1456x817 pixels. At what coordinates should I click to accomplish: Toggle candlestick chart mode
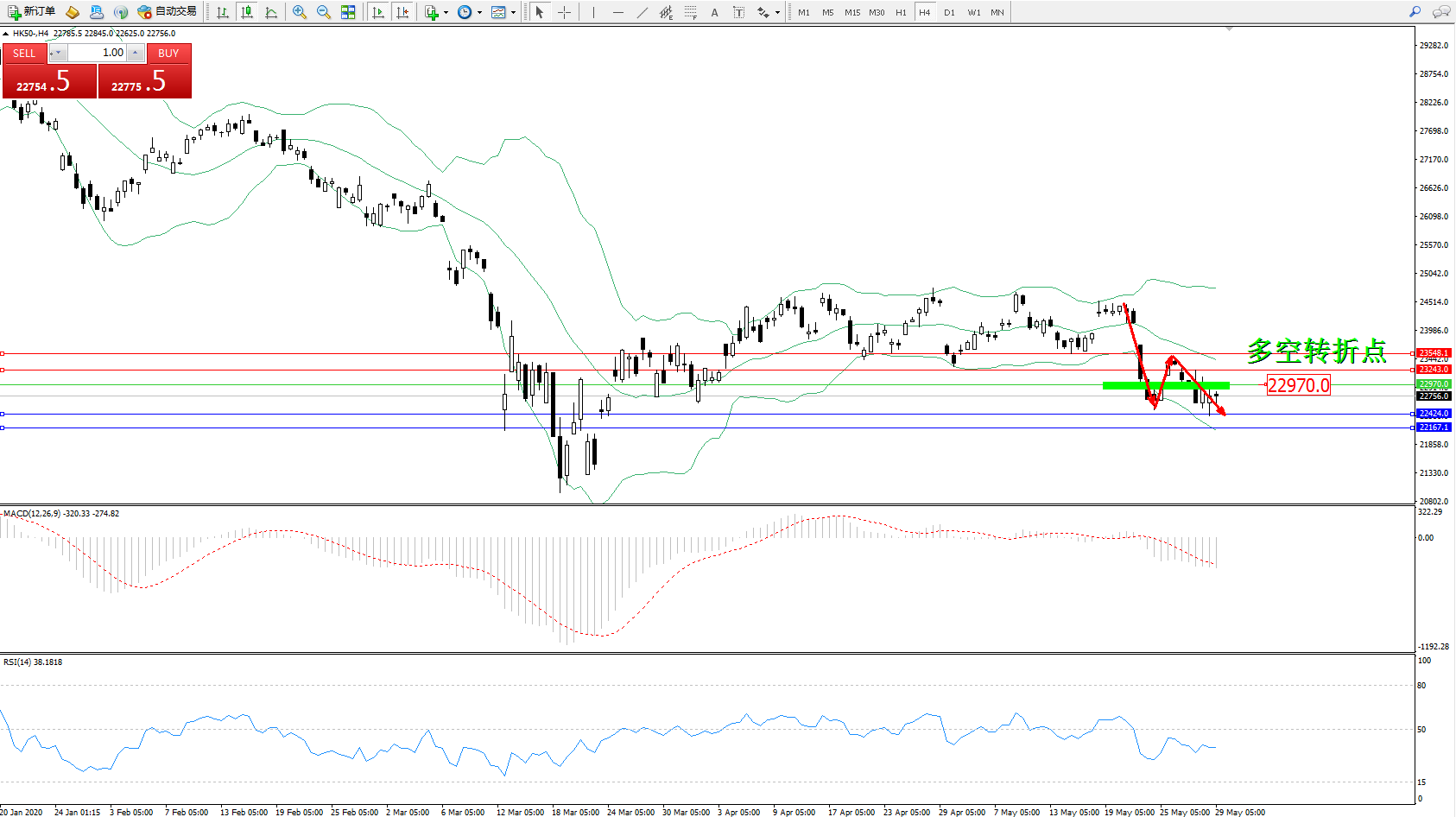pos(247,12)
